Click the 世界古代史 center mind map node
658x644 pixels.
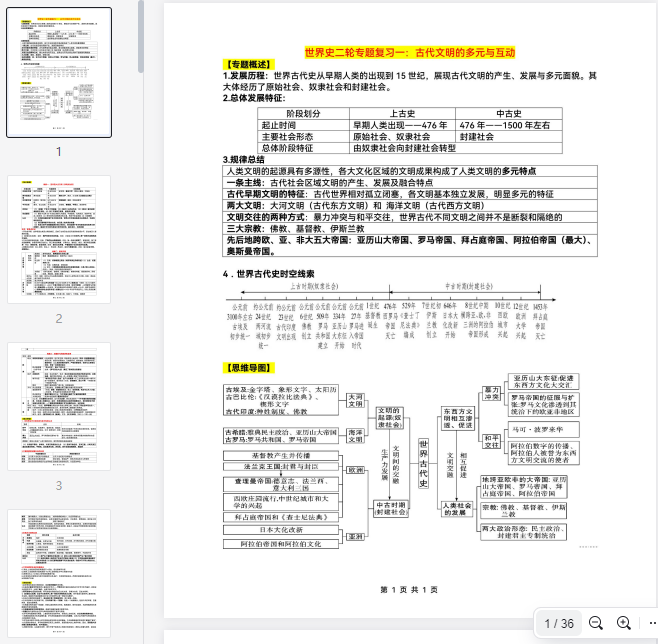(423, 462)
